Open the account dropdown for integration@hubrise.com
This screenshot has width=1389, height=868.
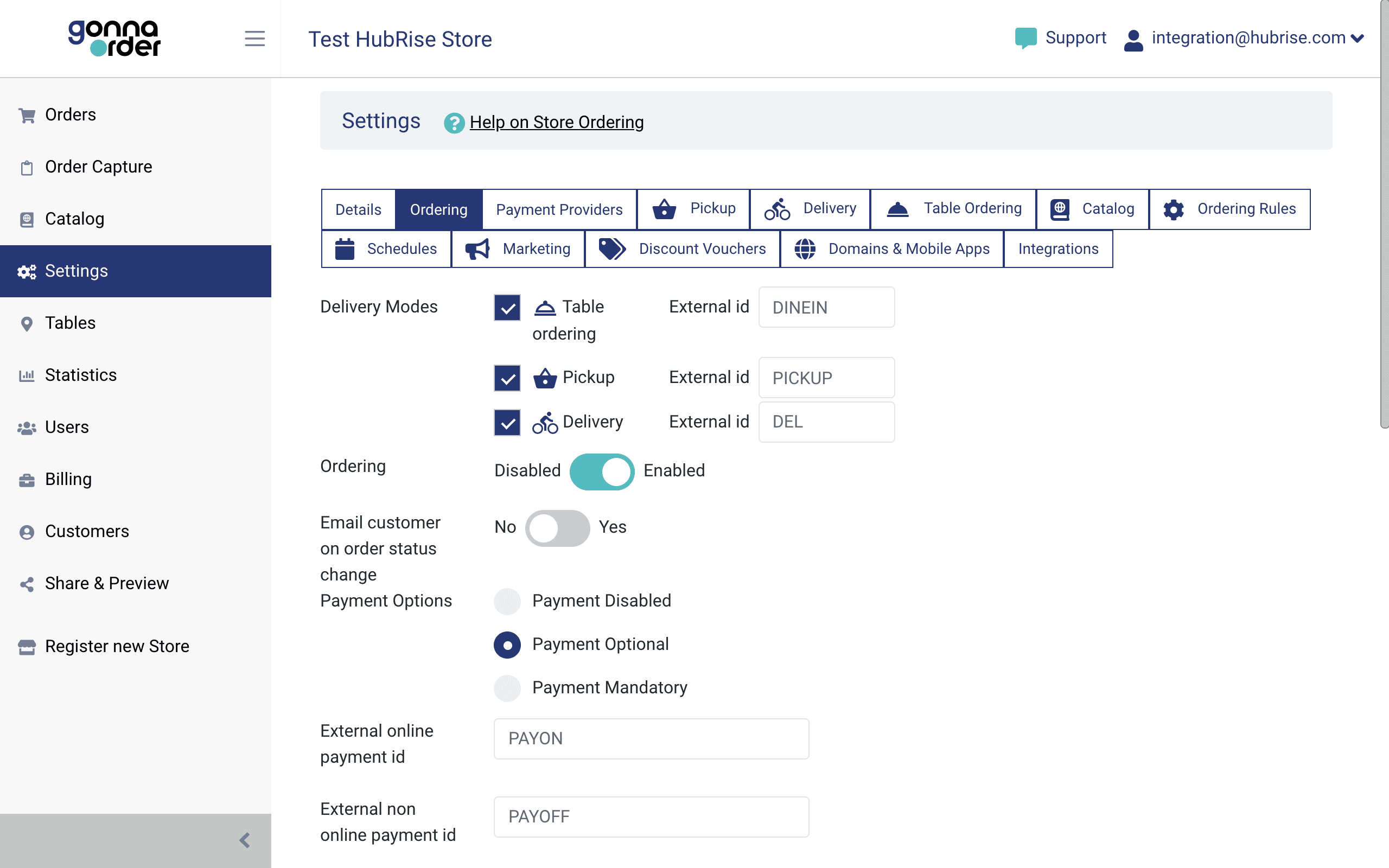[1358, 37]
